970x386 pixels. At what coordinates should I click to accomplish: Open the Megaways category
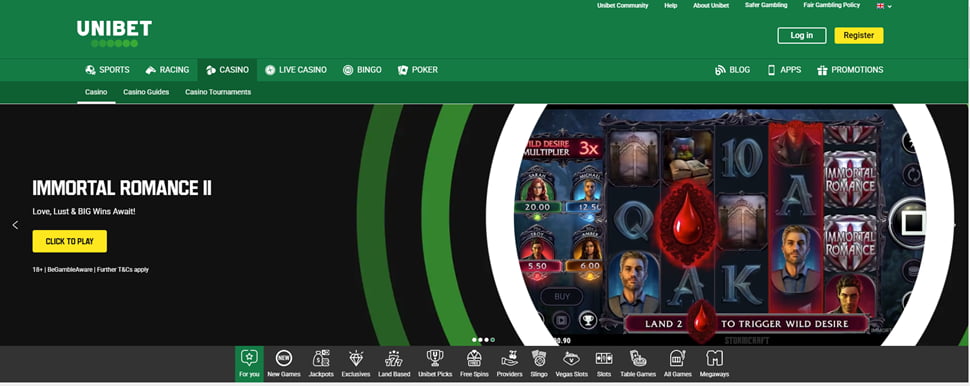[x=714, y=364]
